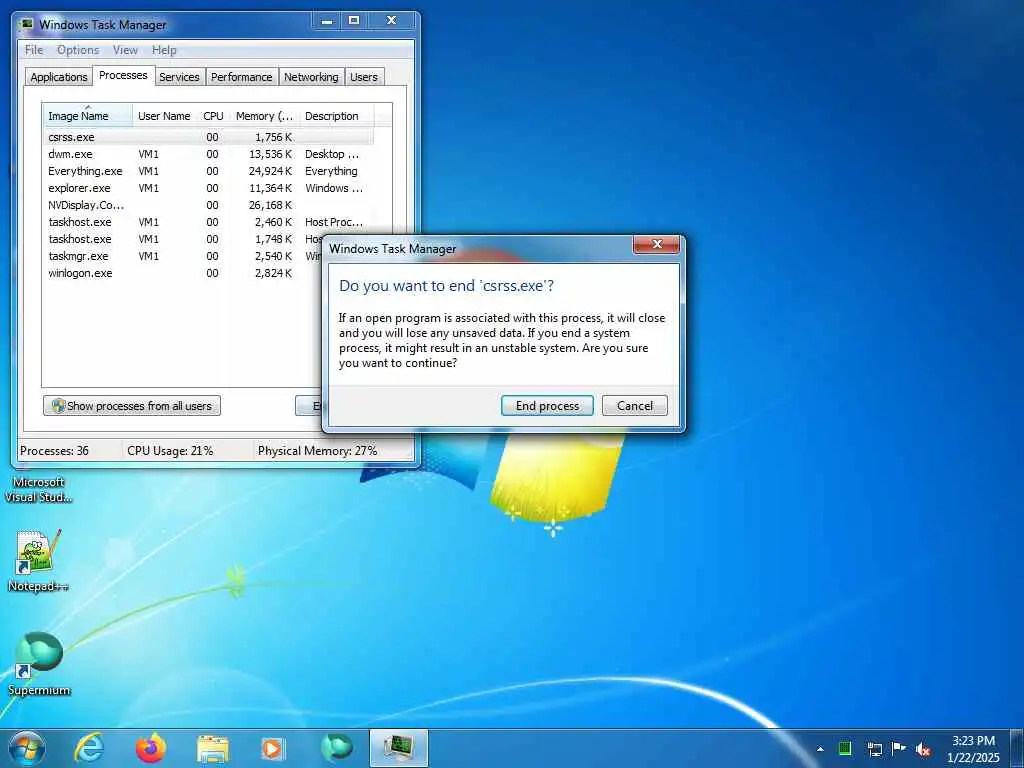The width and height of the screenshot is (1024, 768).
Task: Click Physical Memory: 27% status text
Action: pyautogui.click(x=317, y=451)
